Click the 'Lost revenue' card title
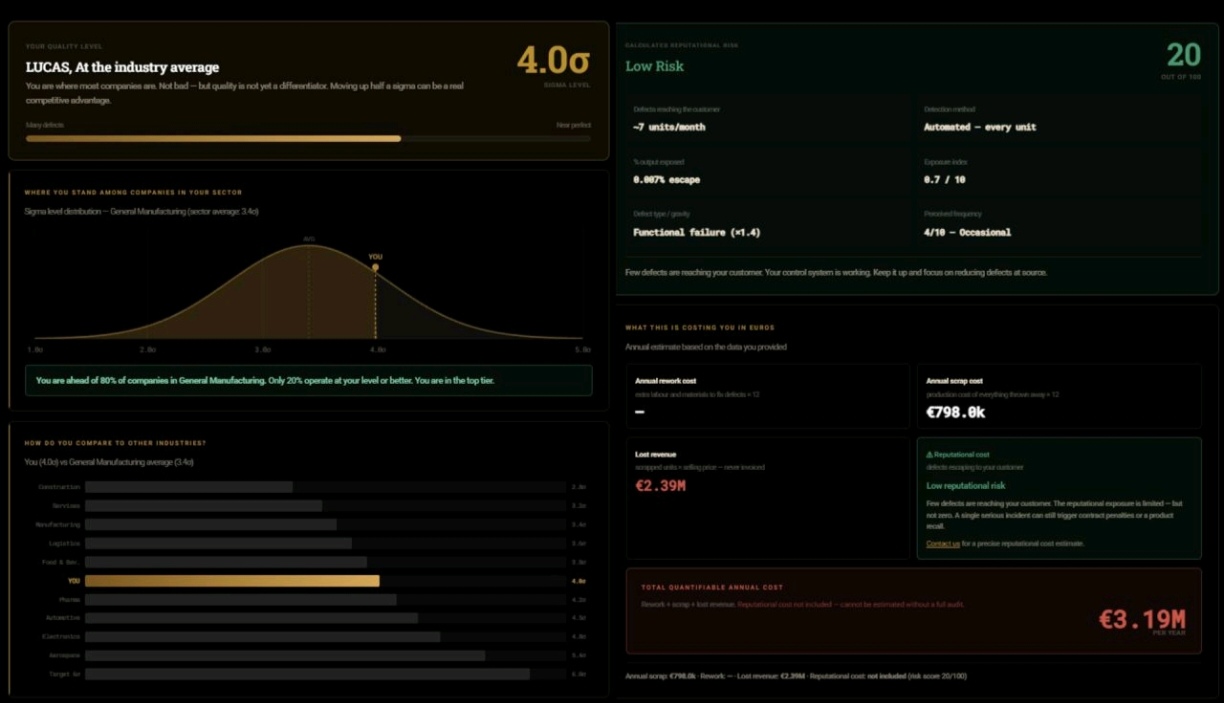Viewport: 1224px width, 703px height. tap(655, 454)
